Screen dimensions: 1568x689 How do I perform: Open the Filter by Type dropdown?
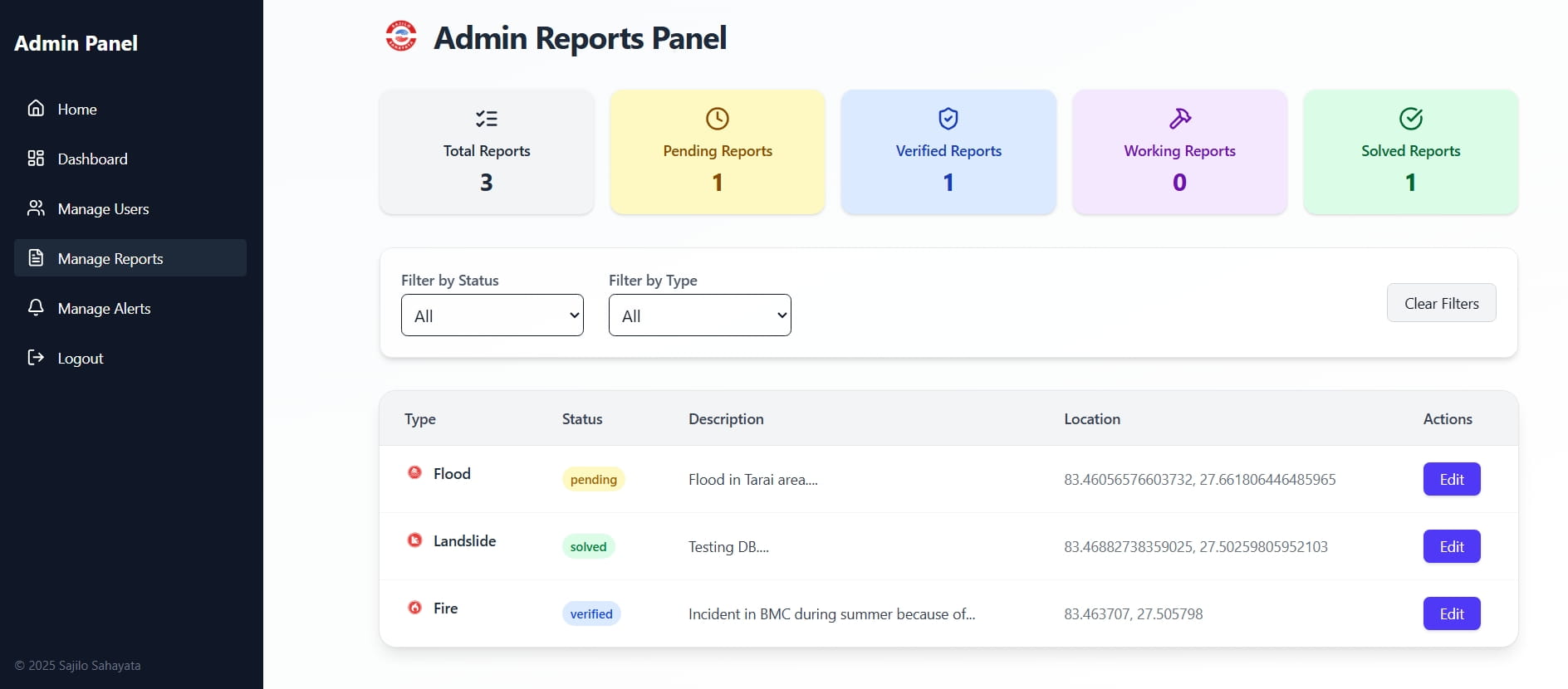pyautogui.click(x=700, y=315)
